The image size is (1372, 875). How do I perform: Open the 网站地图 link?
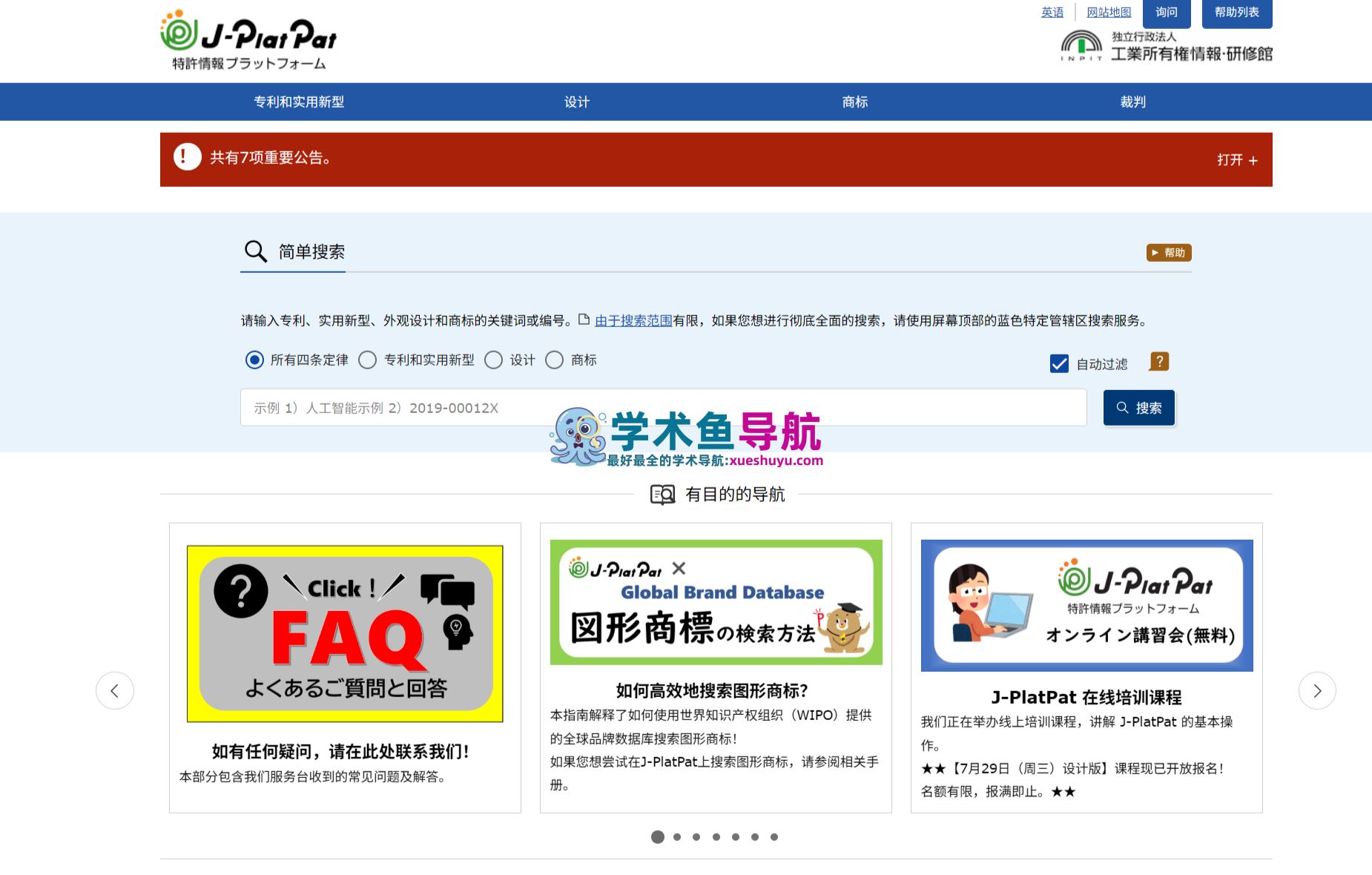click(x=1109, y=12)
